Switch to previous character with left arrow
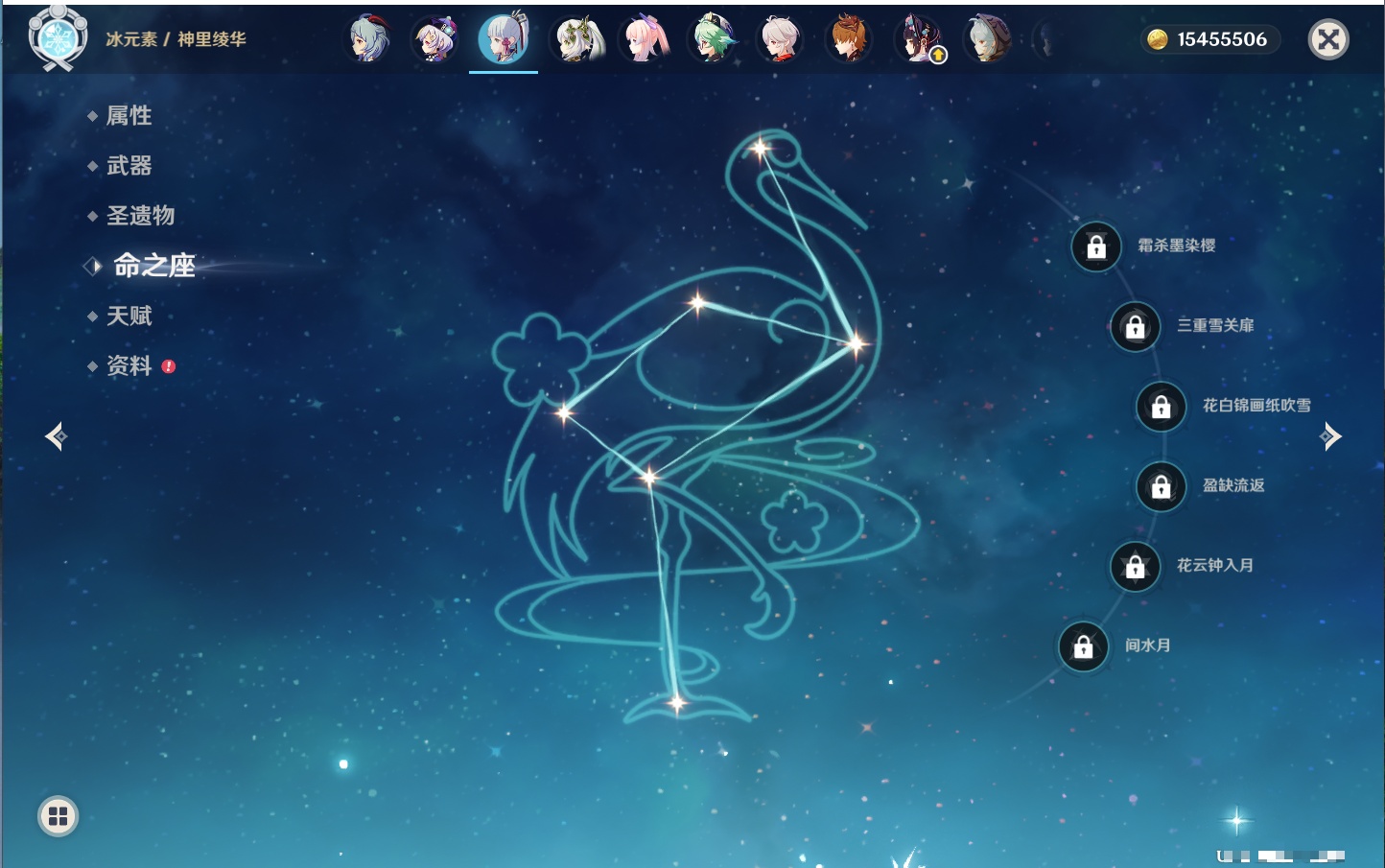Viewport: 1385px width, 868px height. [56, 436]
